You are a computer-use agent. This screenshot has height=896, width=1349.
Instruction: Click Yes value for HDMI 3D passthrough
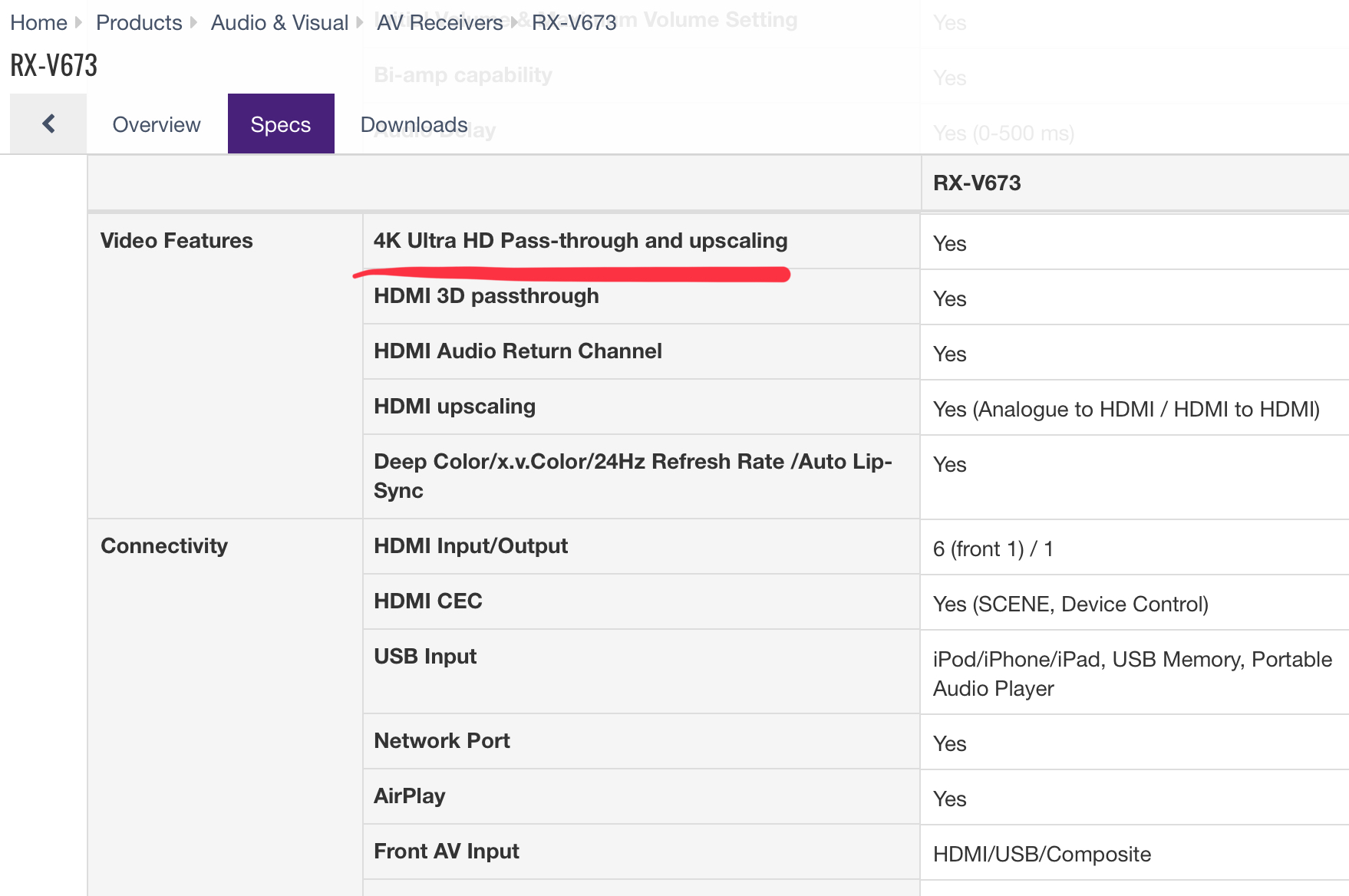[950, 298]
